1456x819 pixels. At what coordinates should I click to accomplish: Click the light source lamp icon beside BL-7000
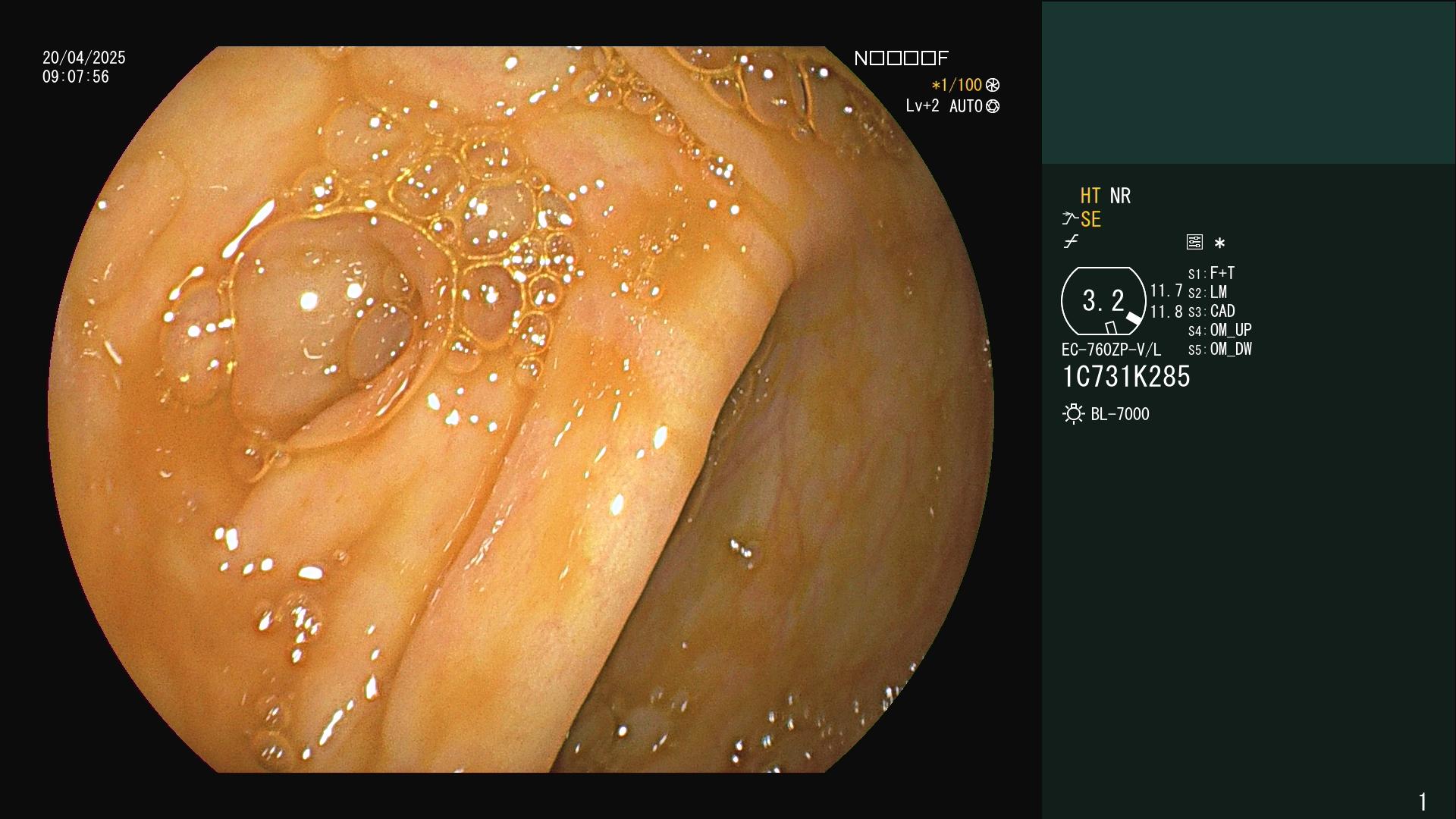point(1073,414)
